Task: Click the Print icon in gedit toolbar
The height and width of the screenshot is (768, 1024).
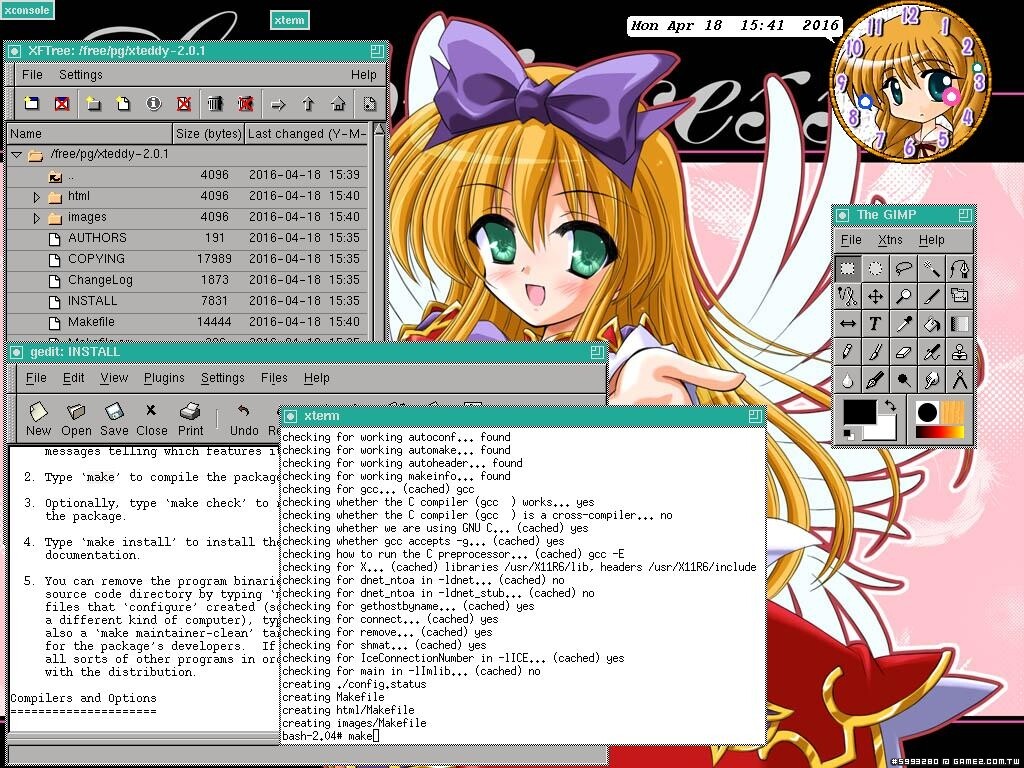Action: coord(191,419)
